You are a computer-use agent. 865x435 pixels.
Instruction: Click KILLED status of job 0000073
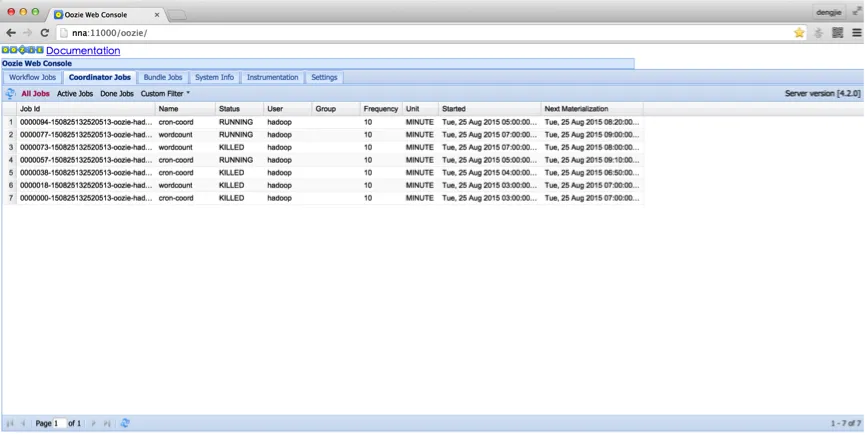[231, 147]
